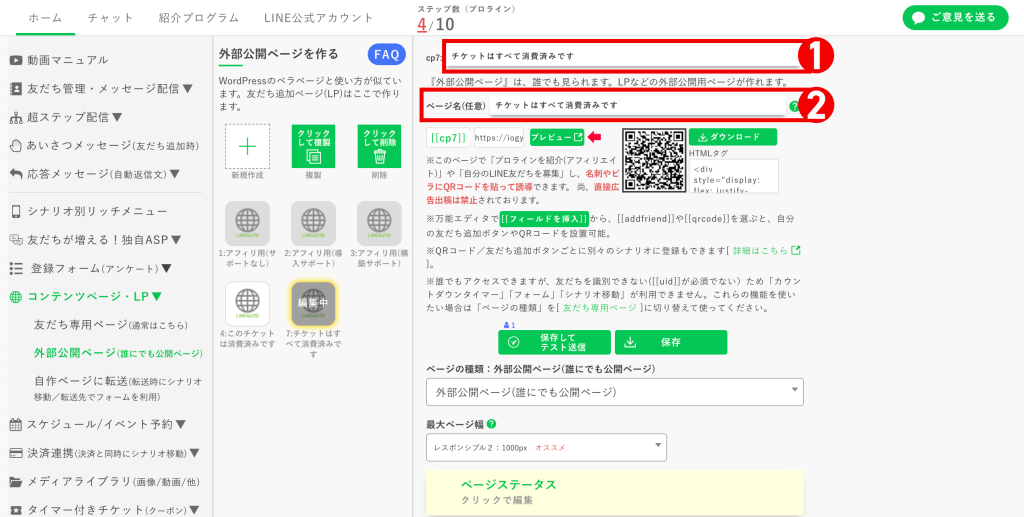Click the ページ名(任意) input field

pos(637,106)
